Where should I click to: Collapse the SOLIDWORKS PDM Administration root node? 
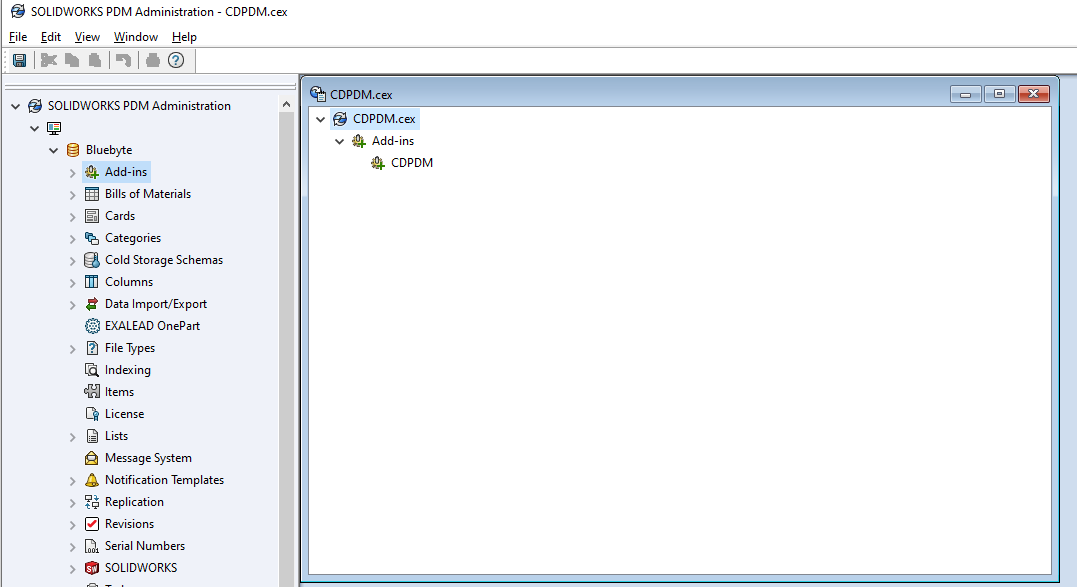15,106
